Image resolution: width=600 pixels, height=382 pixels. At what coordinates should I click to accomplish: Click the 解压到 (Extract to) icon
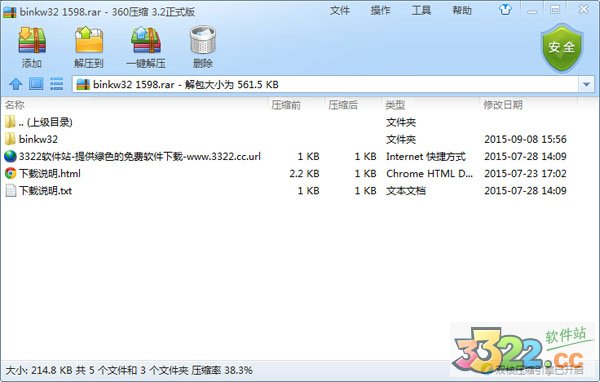tap(89, 40)
